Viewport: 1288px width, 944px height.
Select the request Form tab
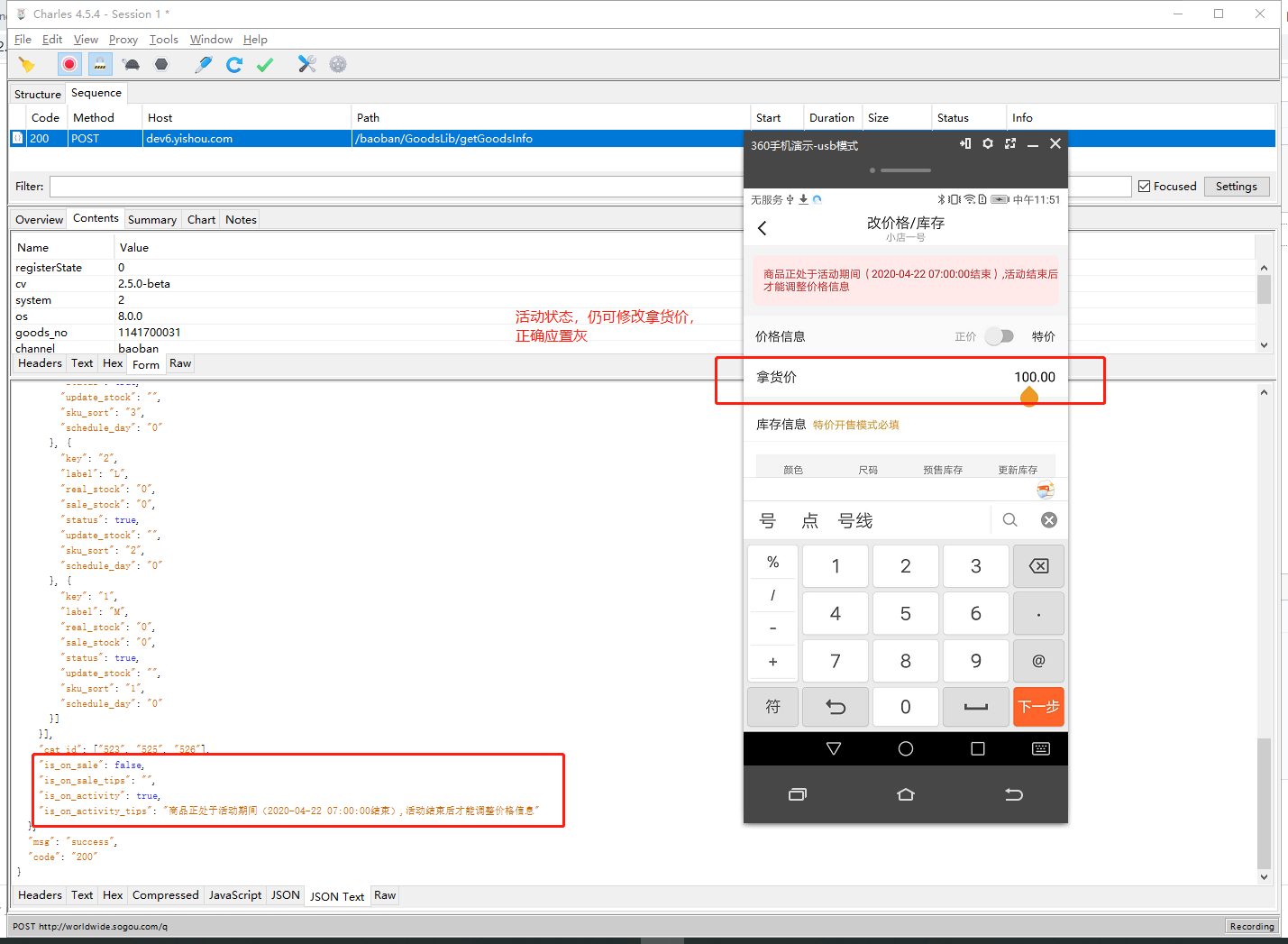pos(146,364)
